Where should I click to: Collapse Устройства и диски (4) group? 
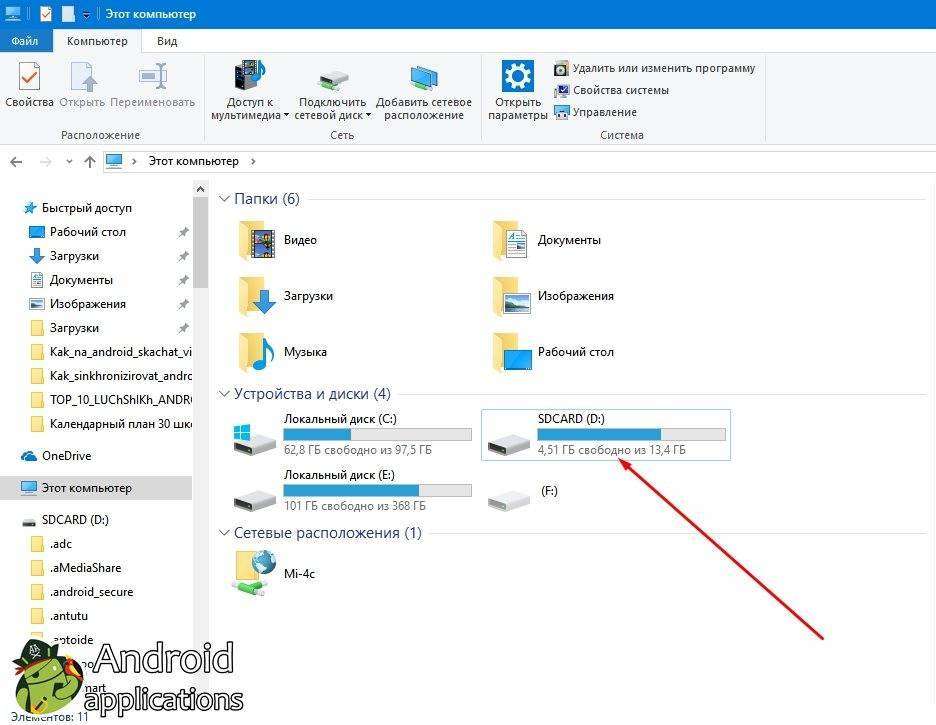[x=224, y=394]
